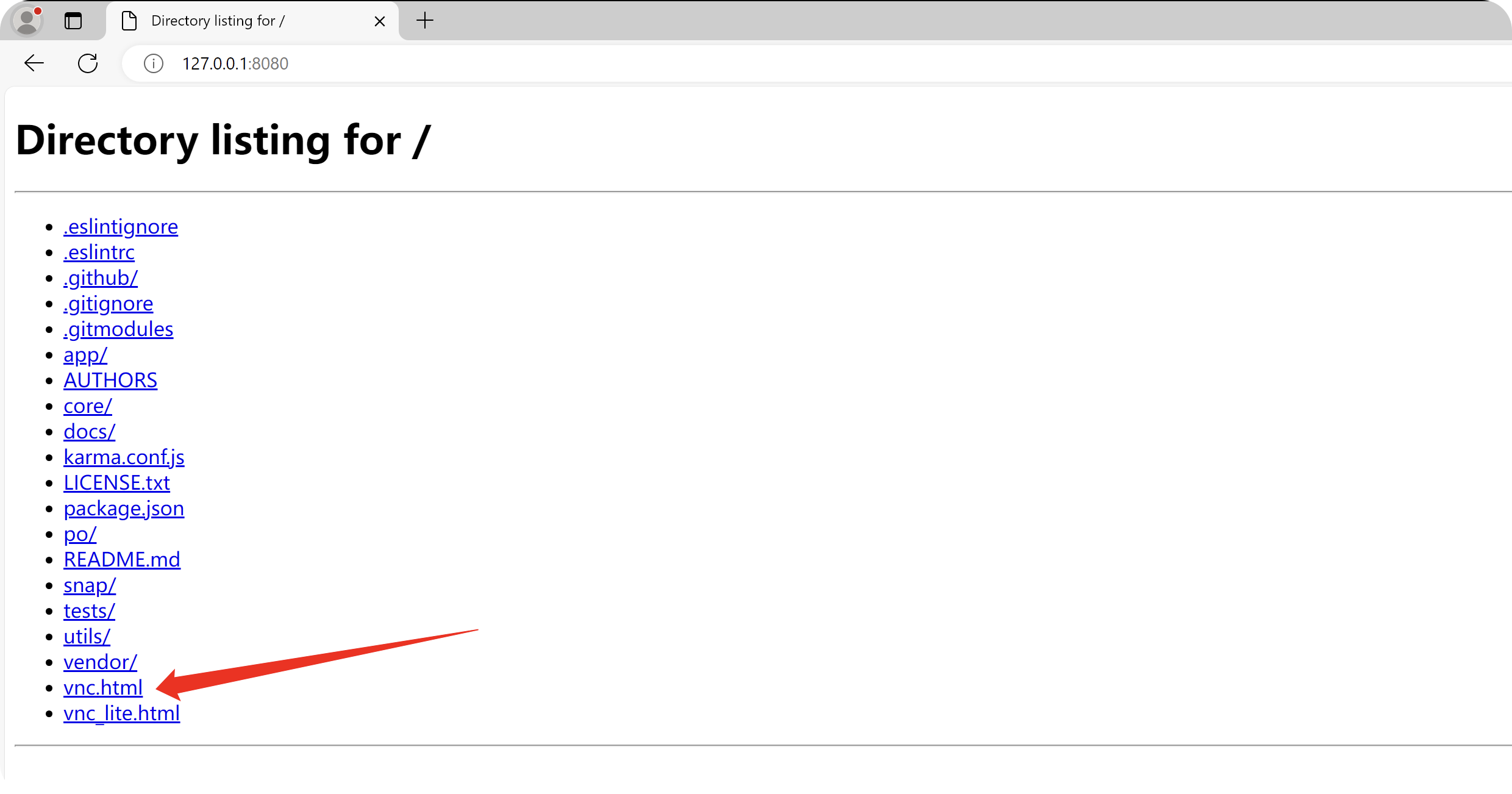Viewport: 1512px width, 794px height.
Task: Open the .github/ directory
Action: click(x=101, y=278)
